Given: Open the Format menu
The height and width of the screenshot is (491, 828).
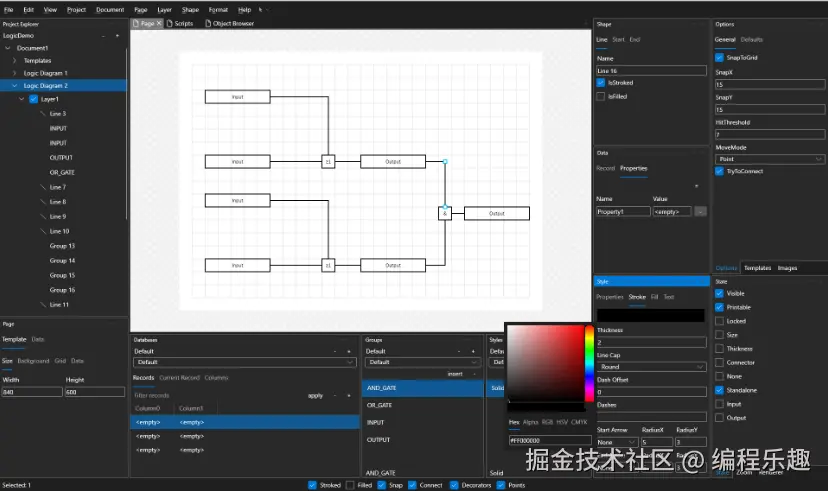Looking at the screenshot, I should point(218,10).
